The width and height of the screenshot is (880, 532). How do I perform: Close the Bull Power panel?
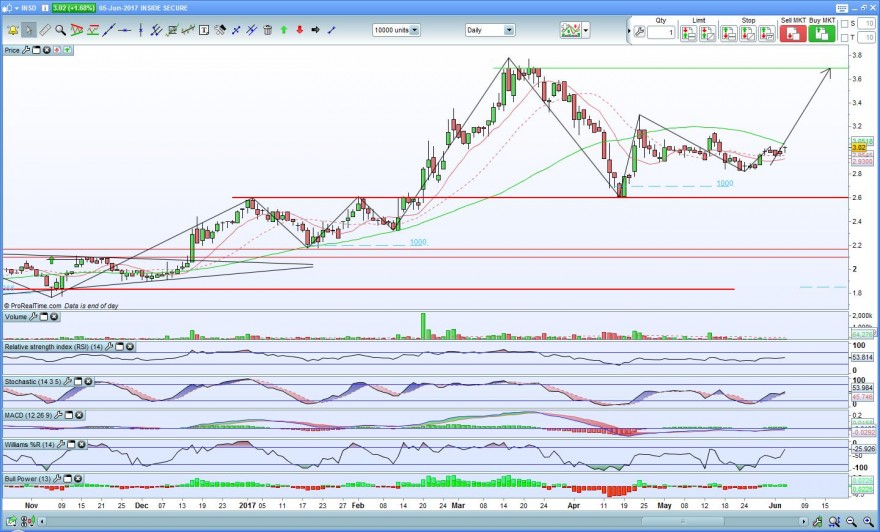[78, 479]
